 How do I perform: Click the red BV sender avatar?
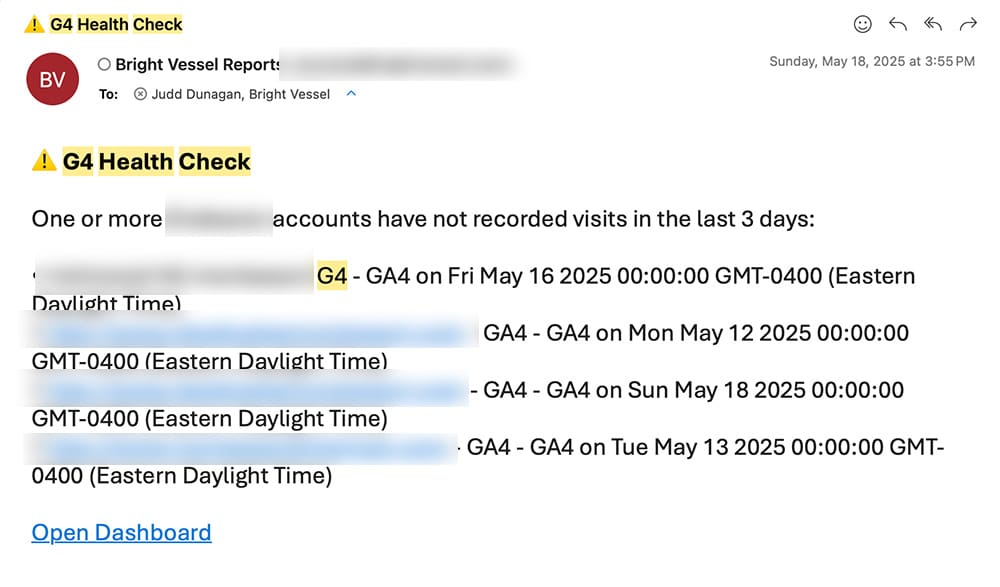(x=52, y=79)
